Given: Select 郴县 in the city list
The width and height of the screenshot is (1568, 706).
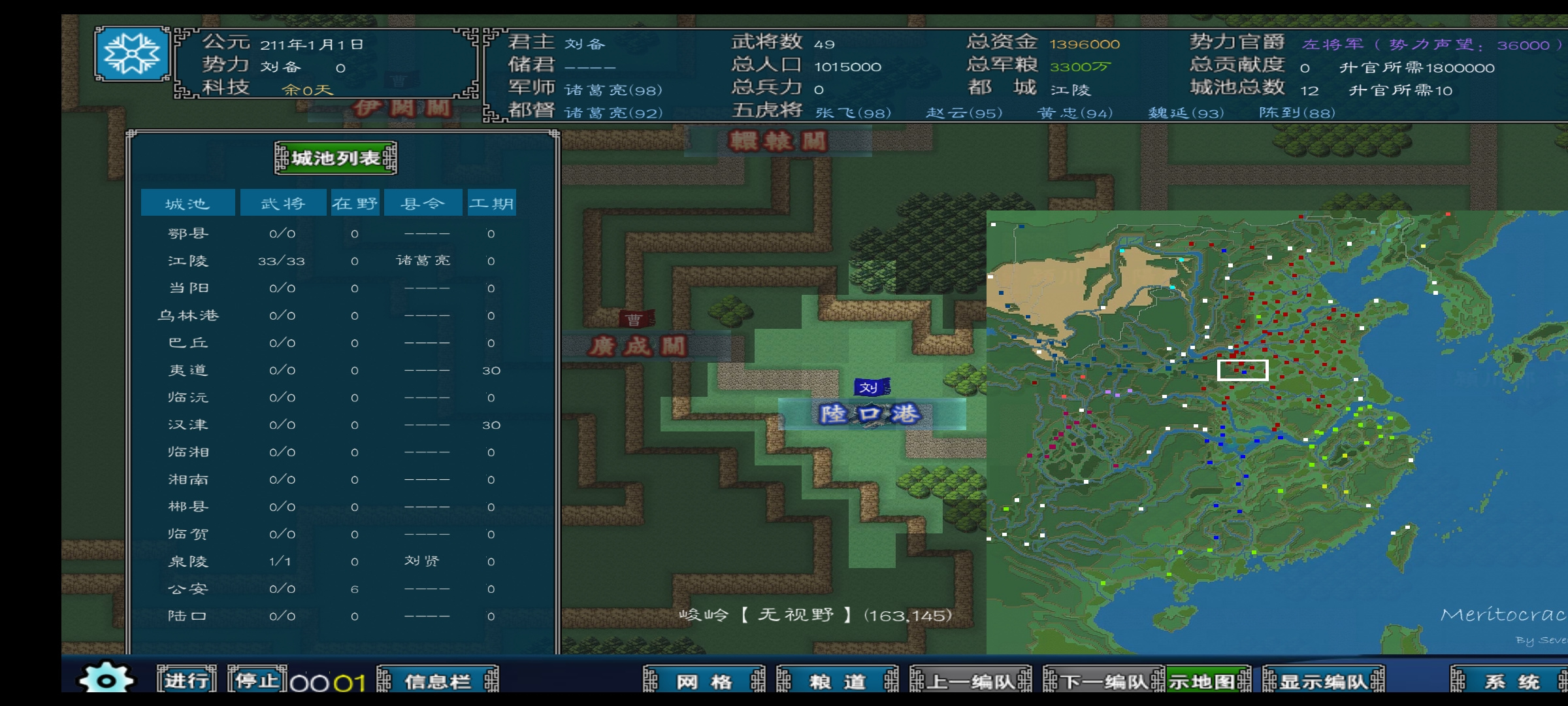Looking at the screenshot, I should pyautogui.click(x=188, y=506).
